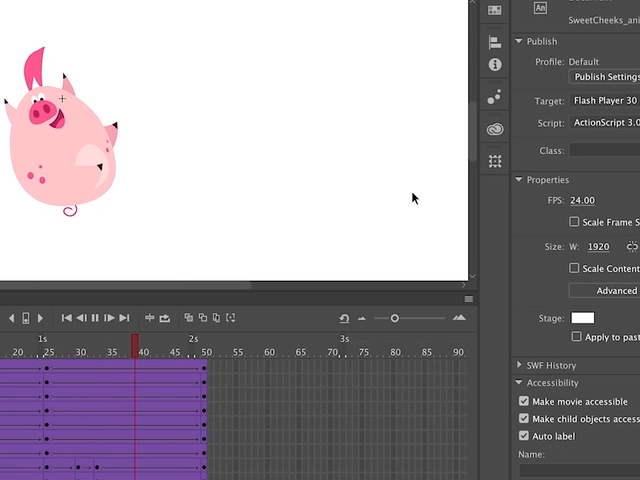The width and height of the screenshot is (640, 480).
Task: Toggle the Loop playback icon
Action: tap(164, 318)
